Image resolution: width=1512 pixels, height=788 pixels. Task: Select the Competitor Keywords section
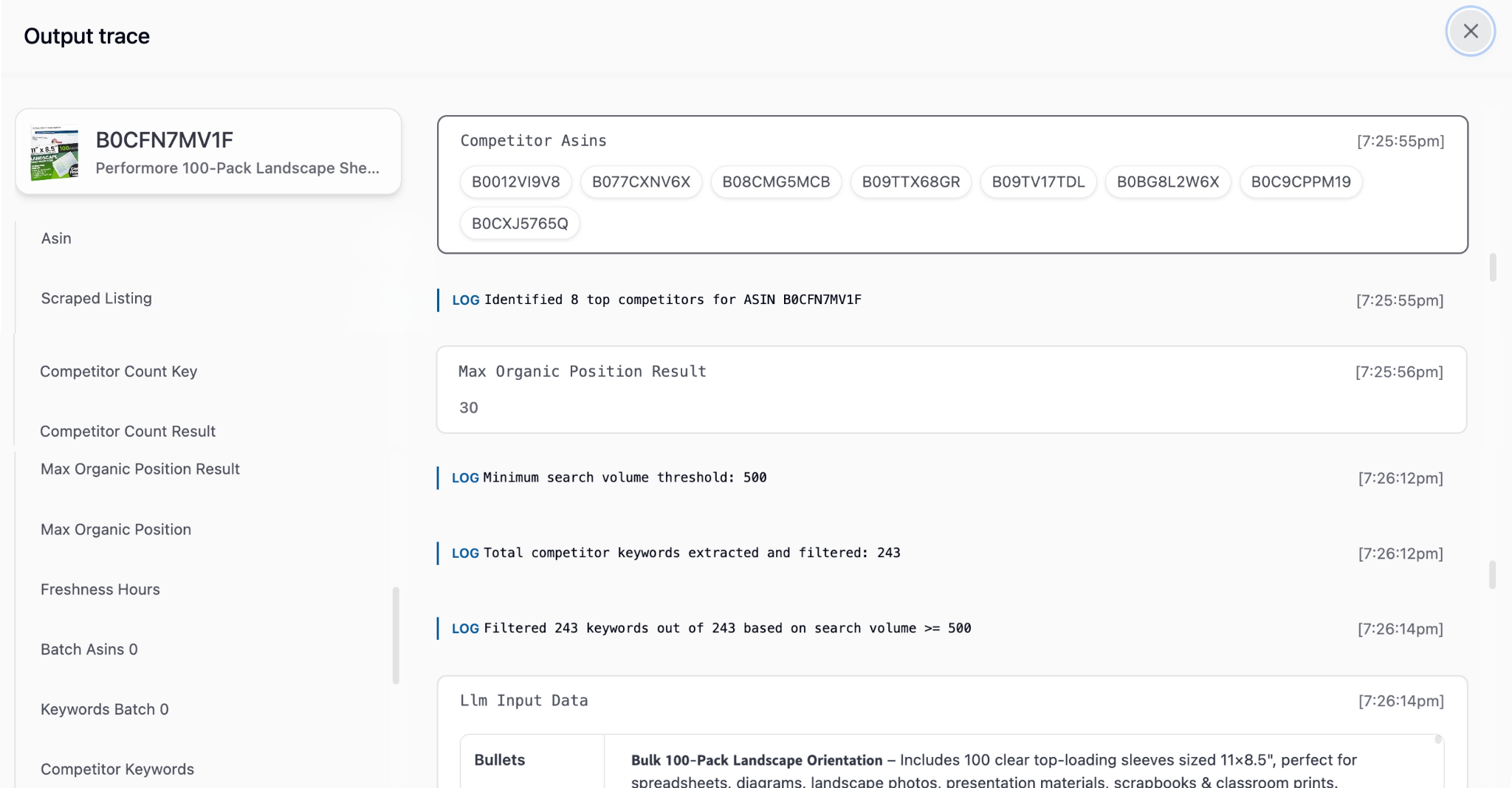click(117, 769)
